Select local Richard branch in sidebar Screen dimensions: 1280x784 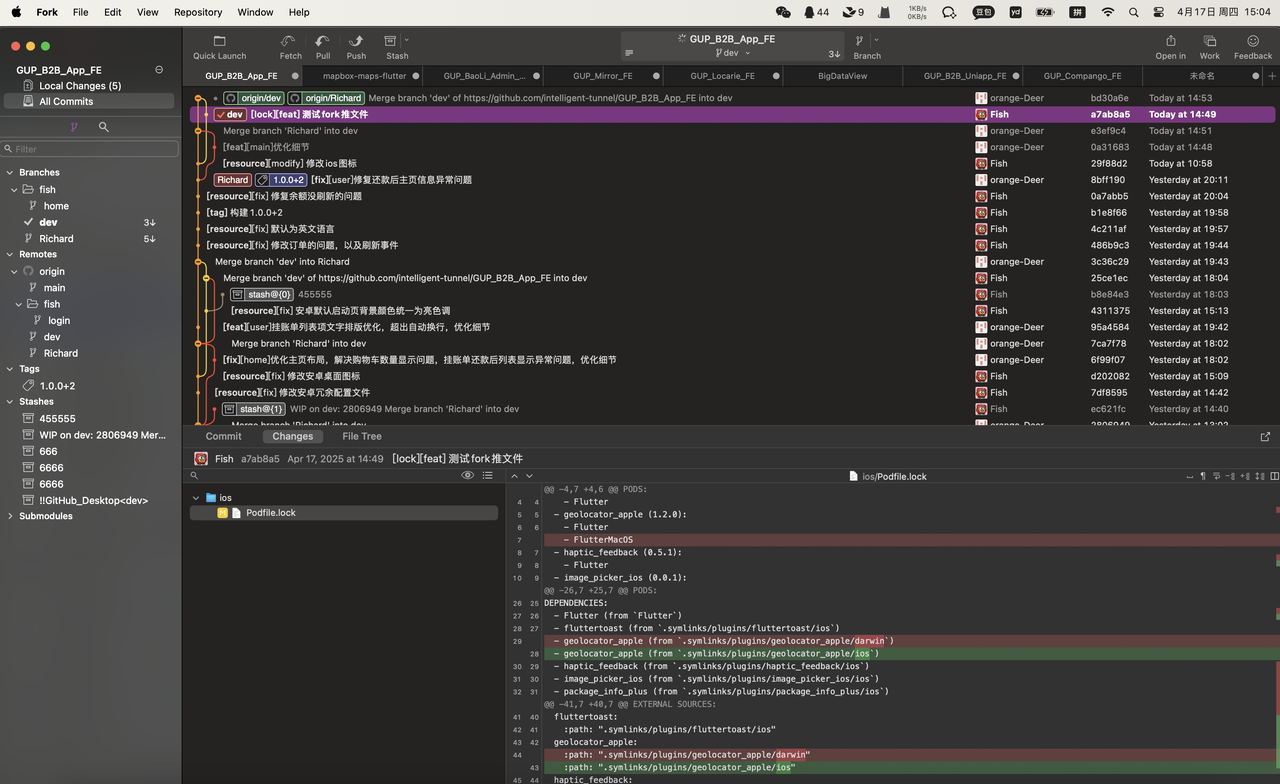click(56, 238)
